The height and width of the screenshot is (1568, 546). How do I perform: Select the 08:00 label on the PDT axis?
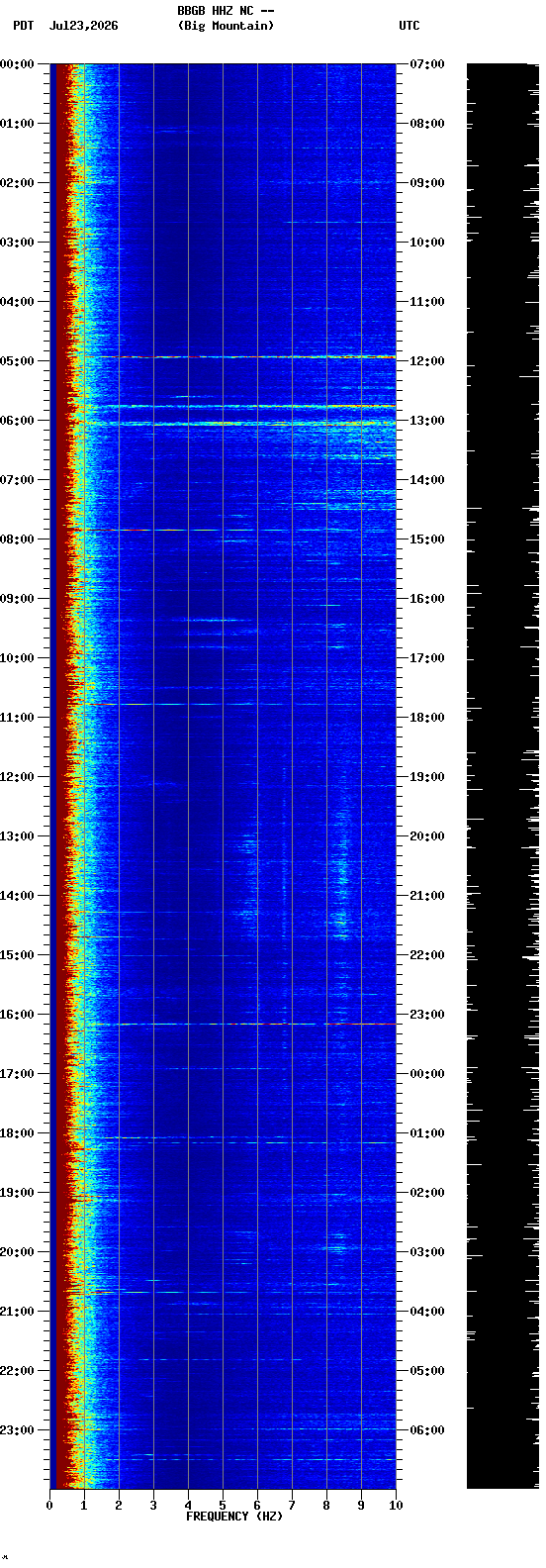(x=17, y=539)
